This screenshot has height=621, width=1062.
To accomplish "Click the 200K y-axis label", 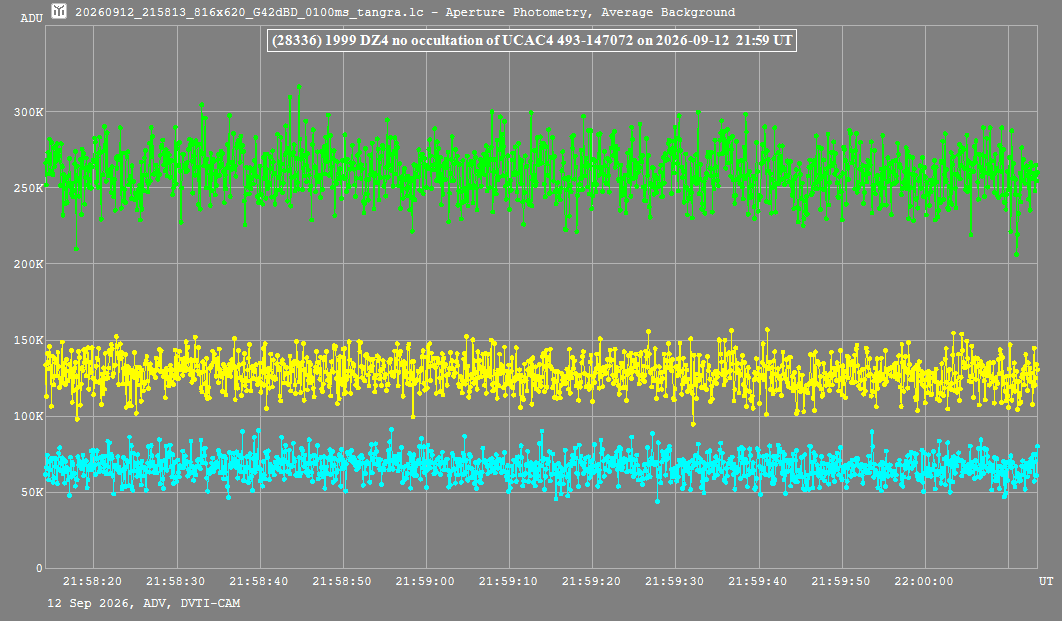I will pos(28,264).
